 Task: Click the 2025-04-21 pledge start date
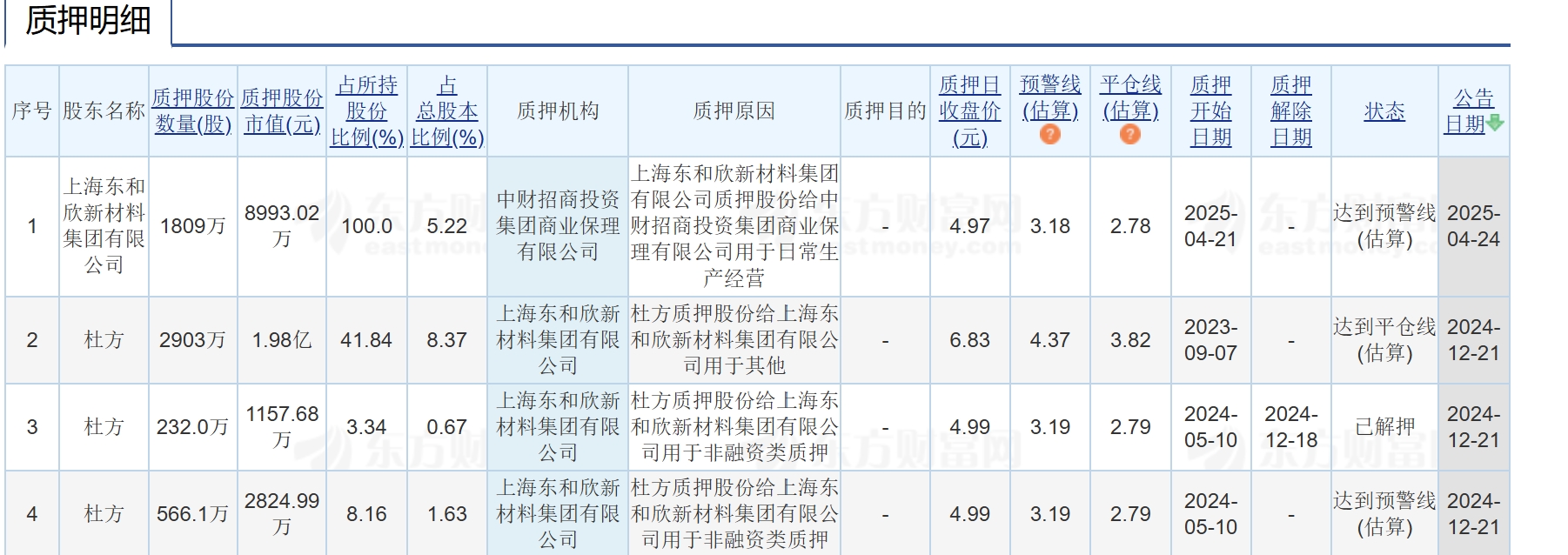[x=1210, y=226]
